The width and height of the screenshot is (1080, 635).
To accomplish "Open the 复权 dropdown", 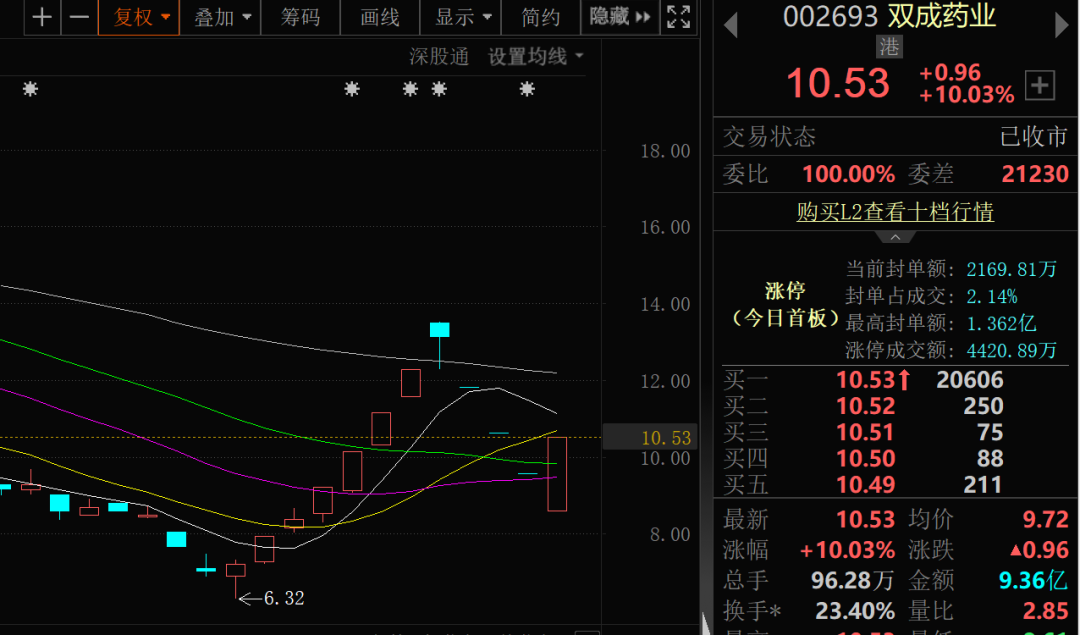I will 141,17.
